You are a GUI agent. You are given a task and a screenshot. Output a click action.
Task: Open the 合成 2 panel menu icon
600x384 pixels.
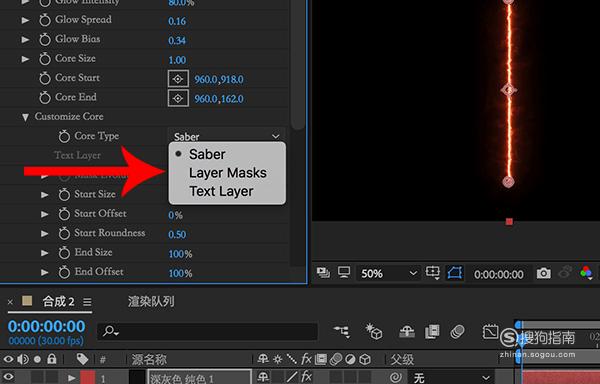click(87, 302)
